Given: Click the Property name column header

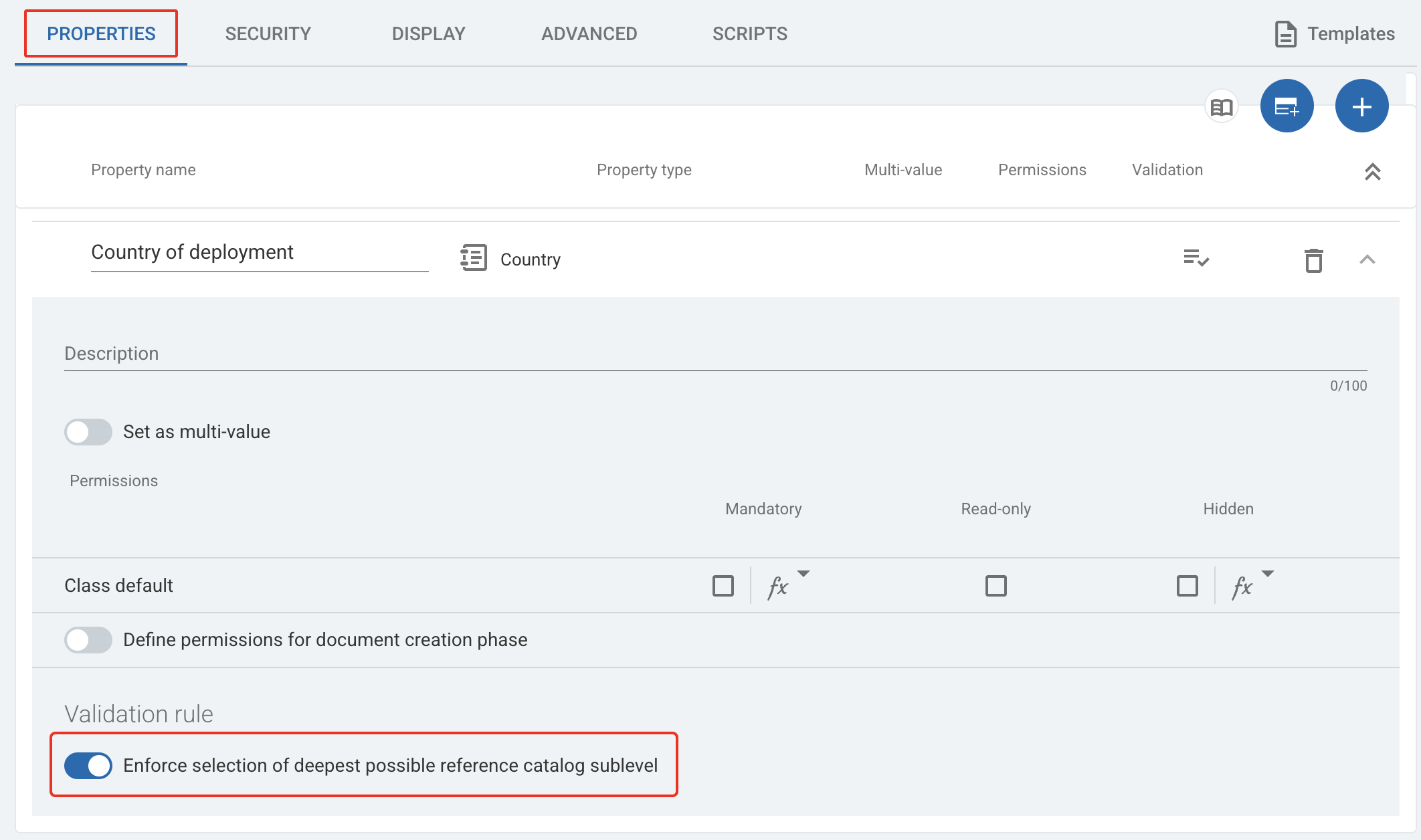Looking at the screenshot, I should pyautogui.click(x=143, y=170).
